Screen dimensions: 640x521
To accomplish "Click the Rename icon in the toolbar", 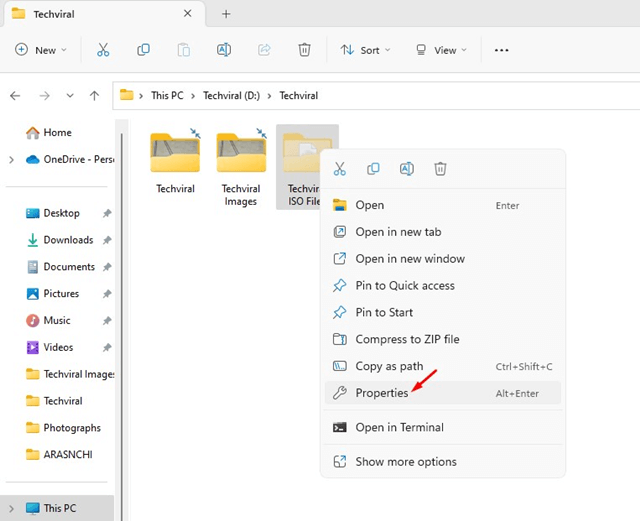I will (224, 50).
